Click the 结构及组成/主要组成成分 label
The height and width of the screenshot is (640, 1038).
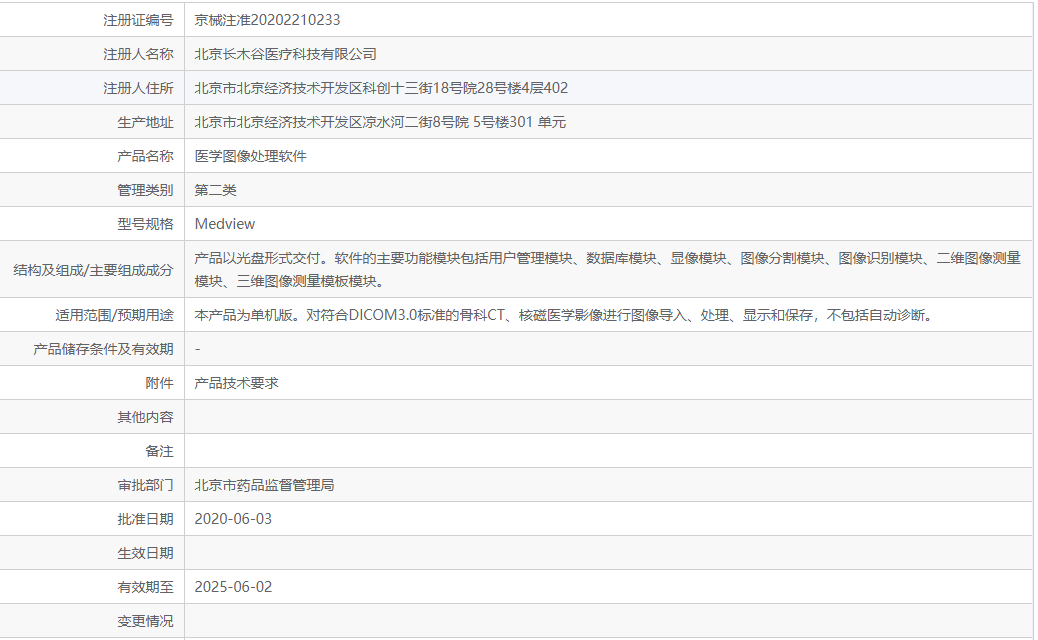93,270
